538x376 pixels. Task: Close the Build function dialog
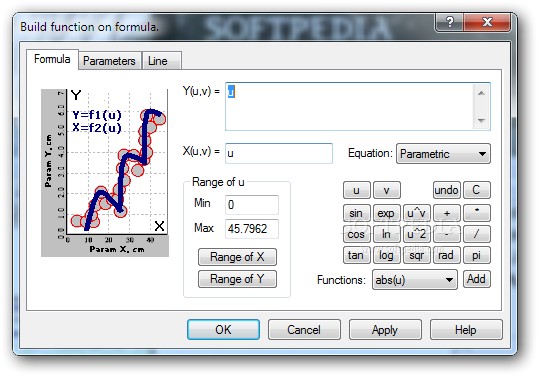[487, 22]
